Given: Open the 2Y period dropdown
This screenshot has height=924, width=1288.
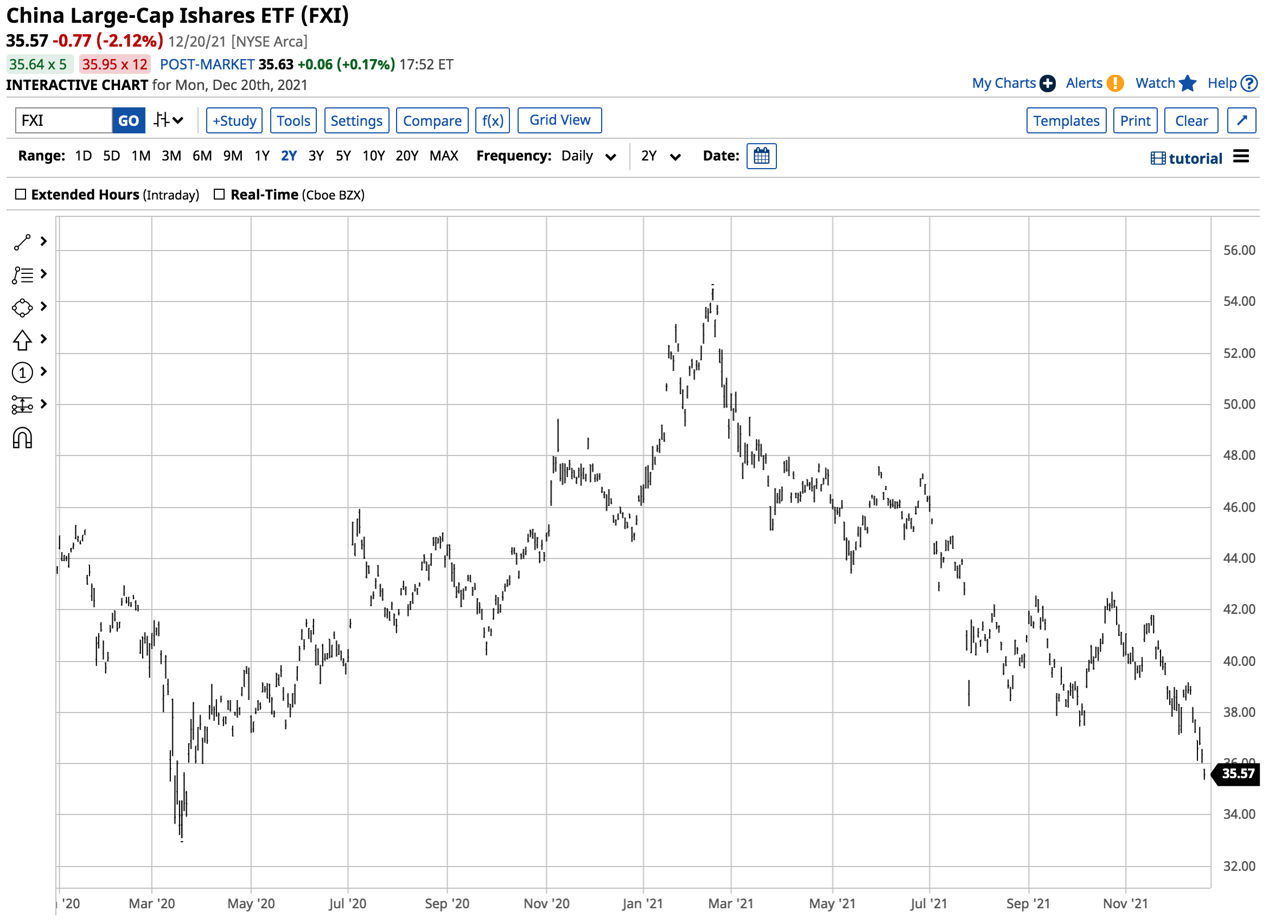Looking at the screenshot, I should click(x=660, y=156).
